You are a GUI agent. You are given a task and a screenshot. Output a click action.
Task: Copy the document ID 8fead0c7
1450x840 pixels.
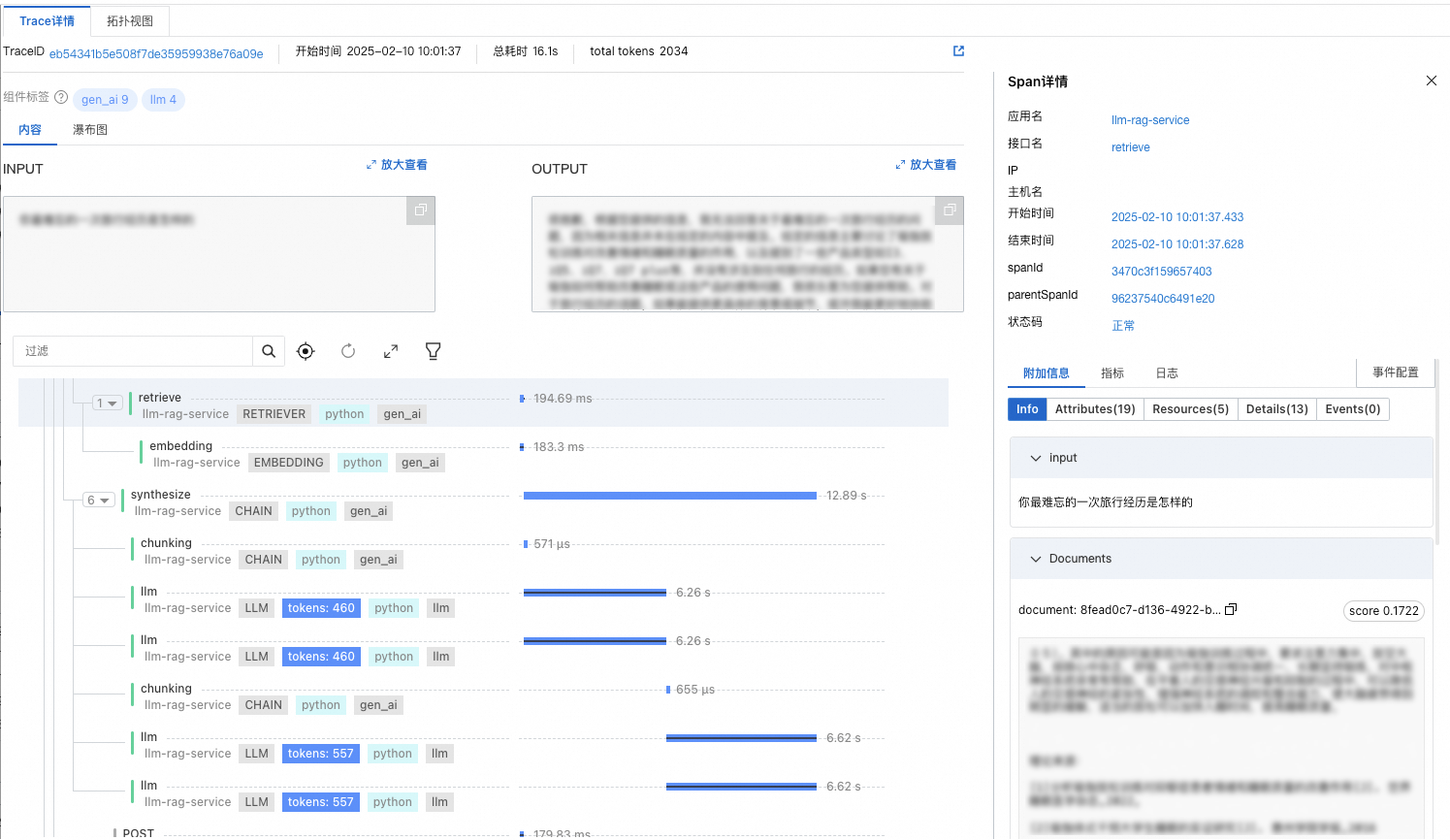pos(1231,609)
